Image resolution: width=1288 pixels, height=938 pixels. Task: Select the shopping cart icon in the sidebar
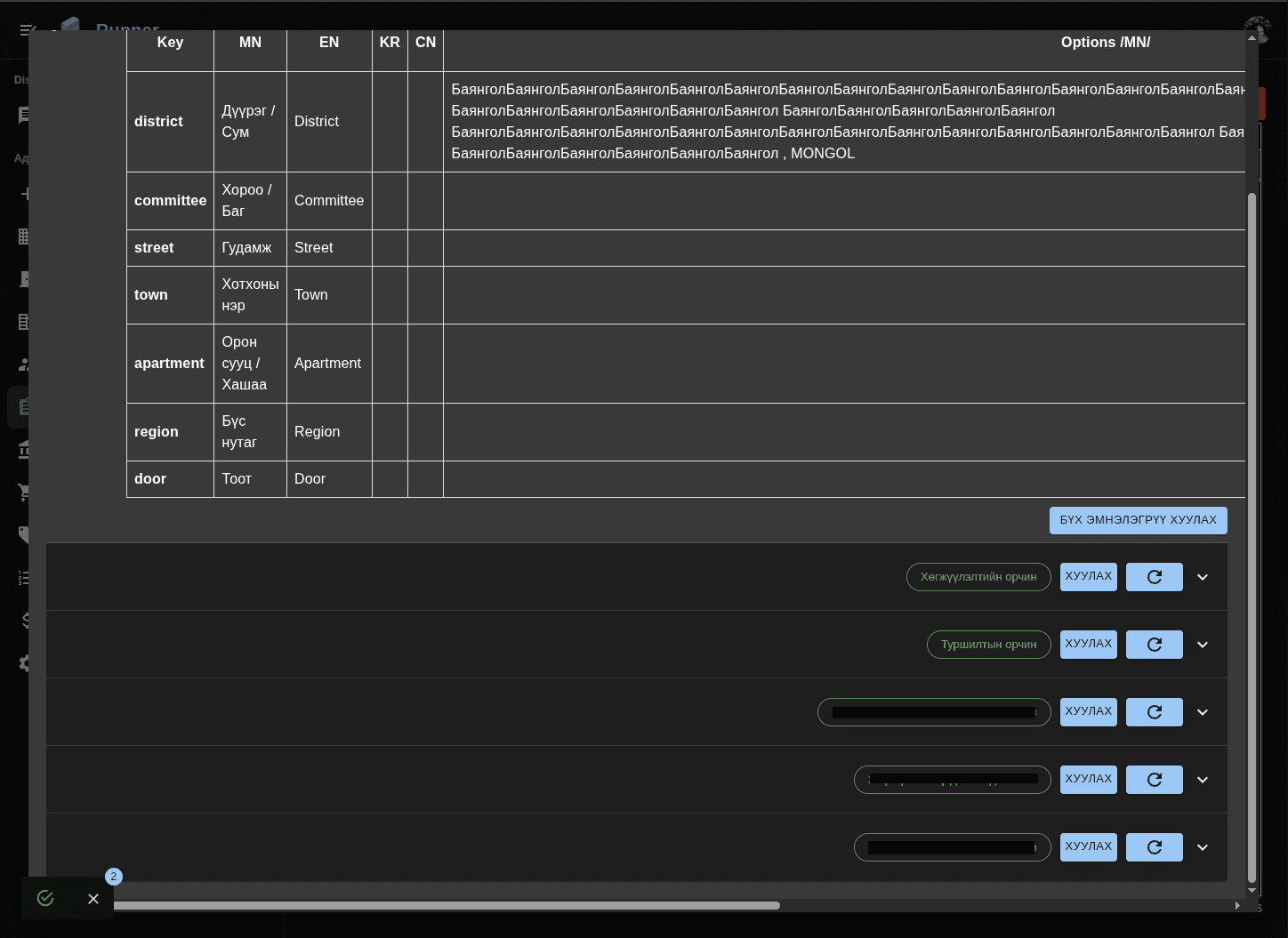pyautogui.click(x=26, y=492)
